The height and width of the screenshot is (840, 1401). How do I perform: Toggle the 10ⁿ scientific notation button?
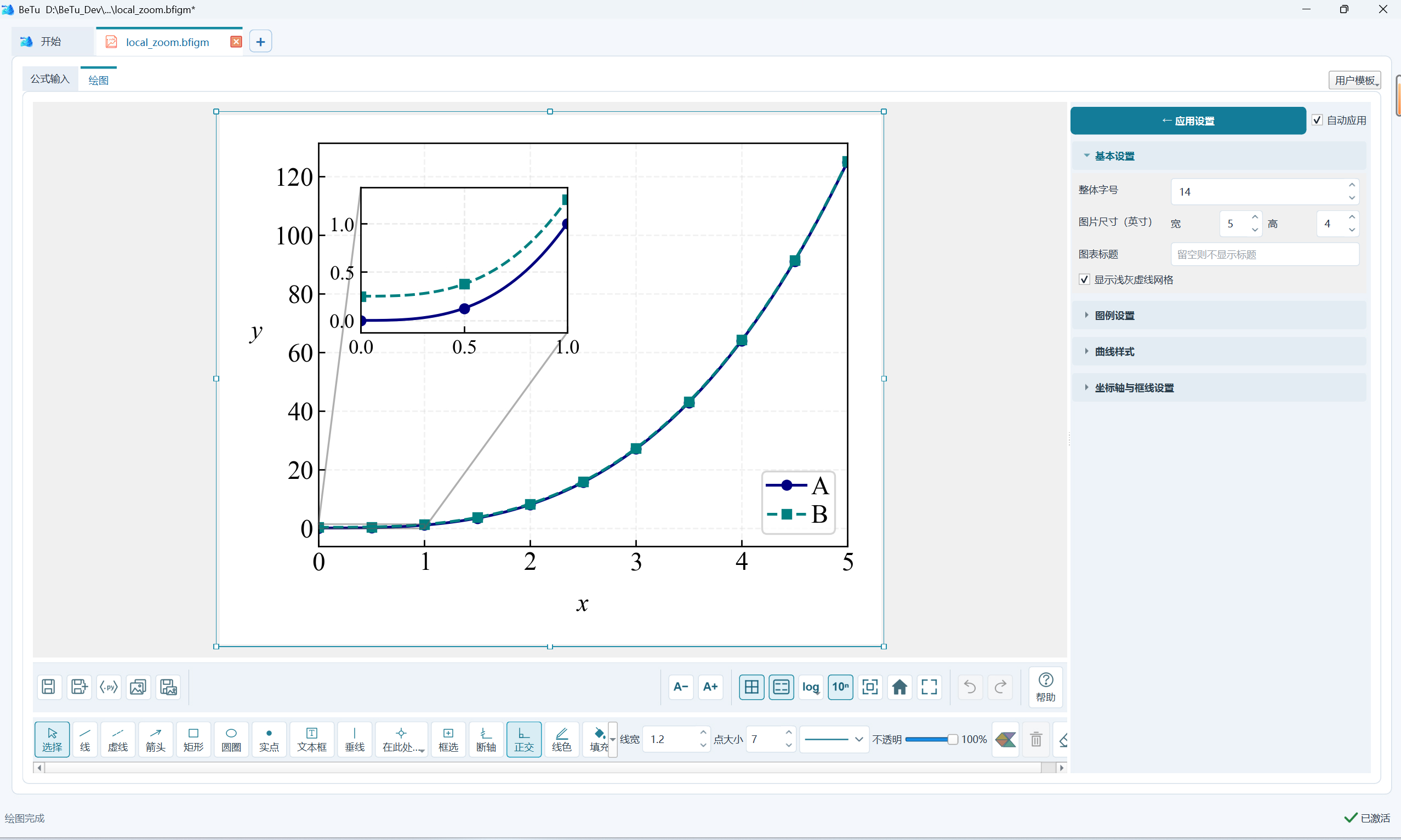pos(840,687)
